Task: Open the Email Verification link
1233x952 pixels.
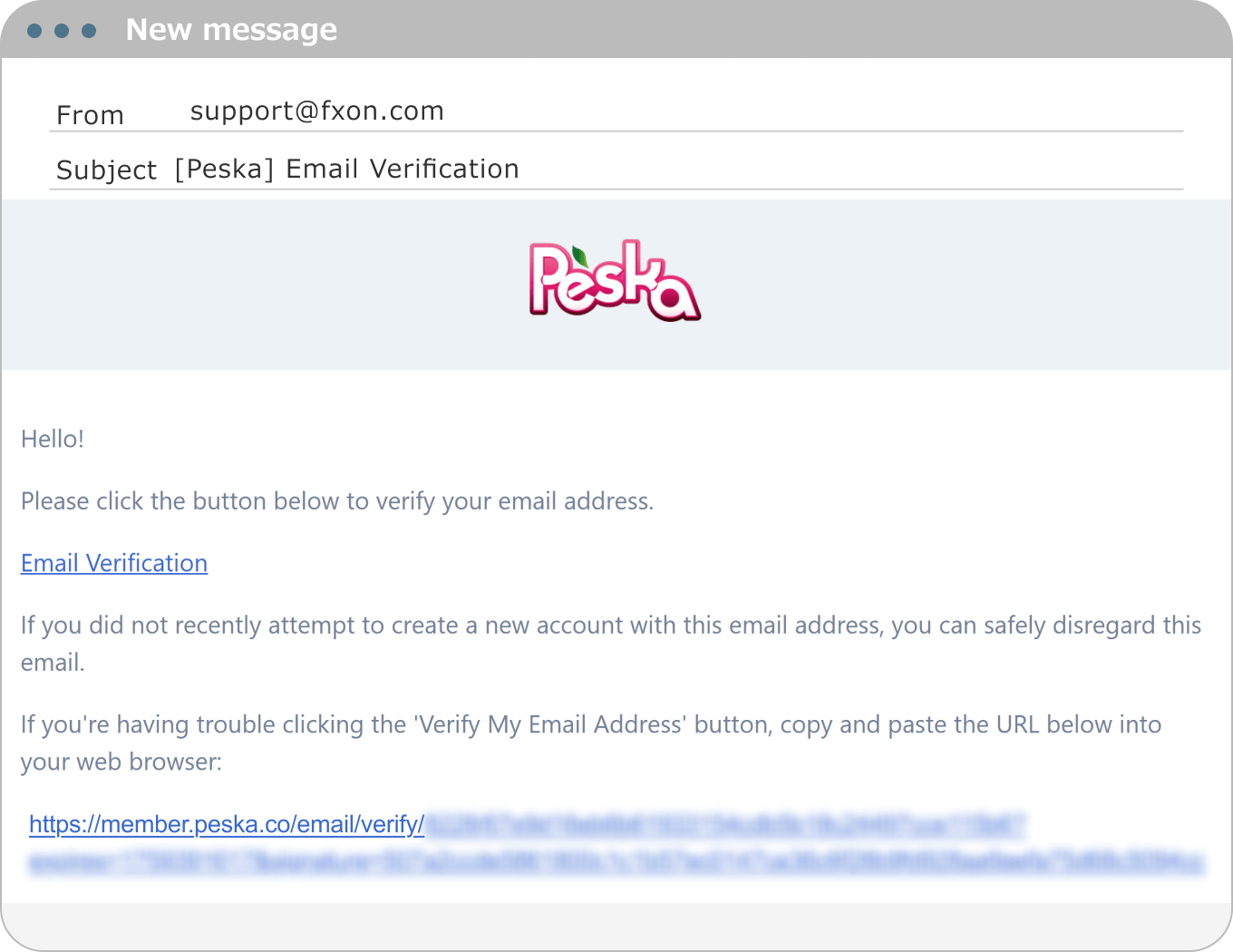Action: [114, 563]
